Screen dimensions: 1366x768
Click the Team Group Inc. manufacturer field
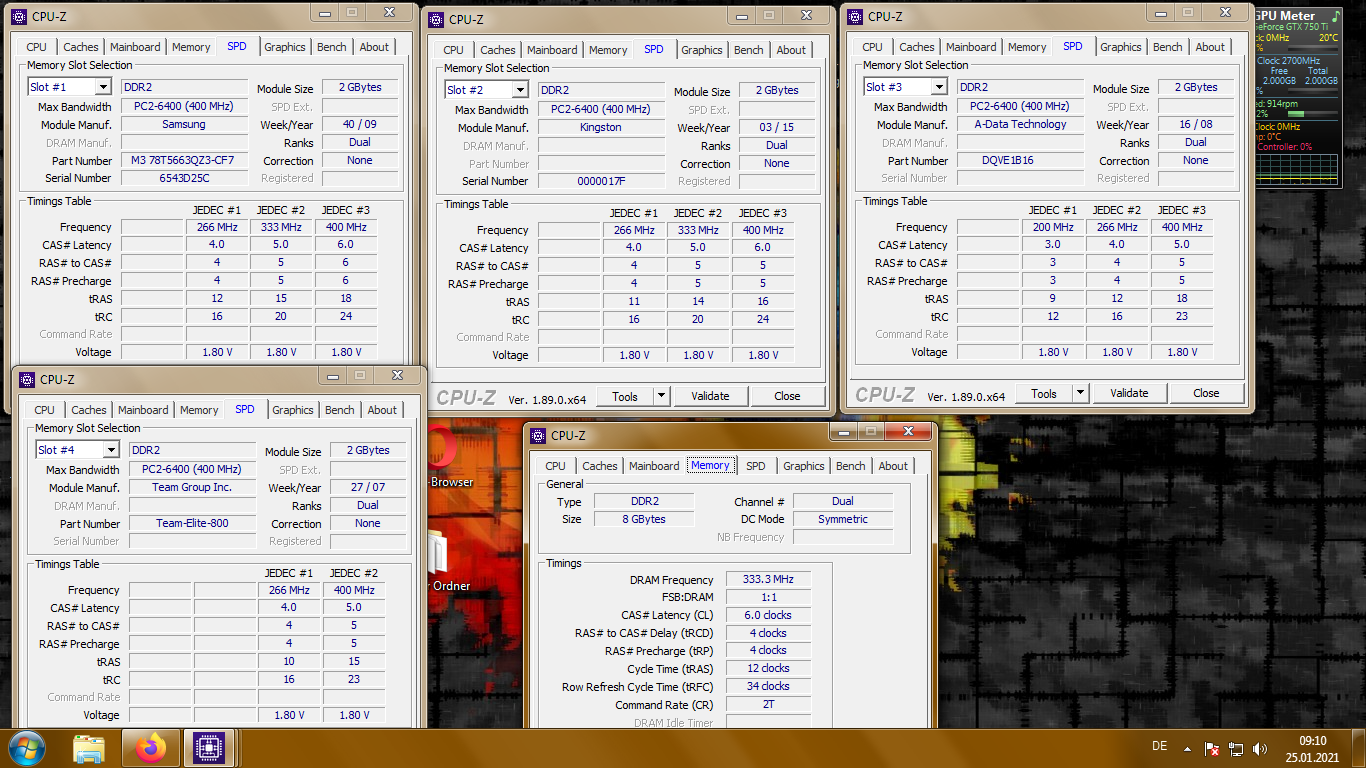click(192, 488)
